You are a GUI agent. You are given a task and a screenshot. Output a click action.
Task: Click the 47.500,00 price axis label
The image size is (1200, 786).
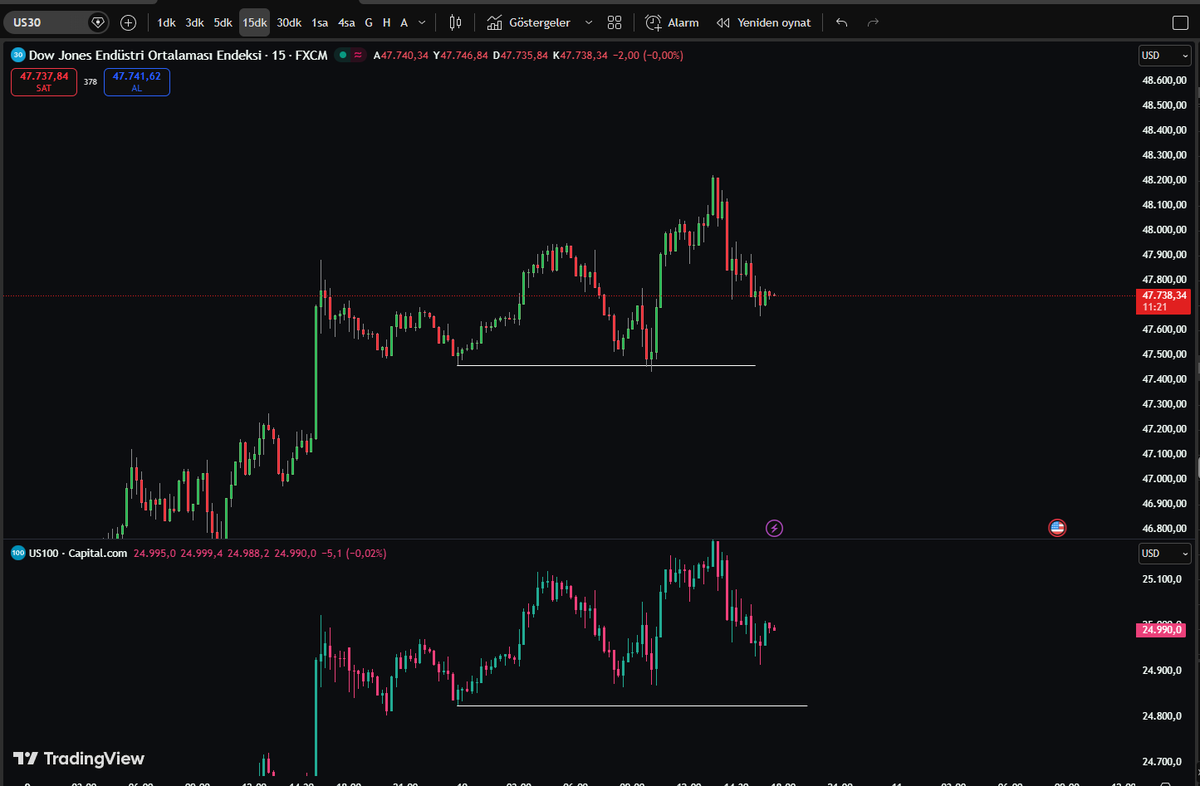click(1165, 354)
